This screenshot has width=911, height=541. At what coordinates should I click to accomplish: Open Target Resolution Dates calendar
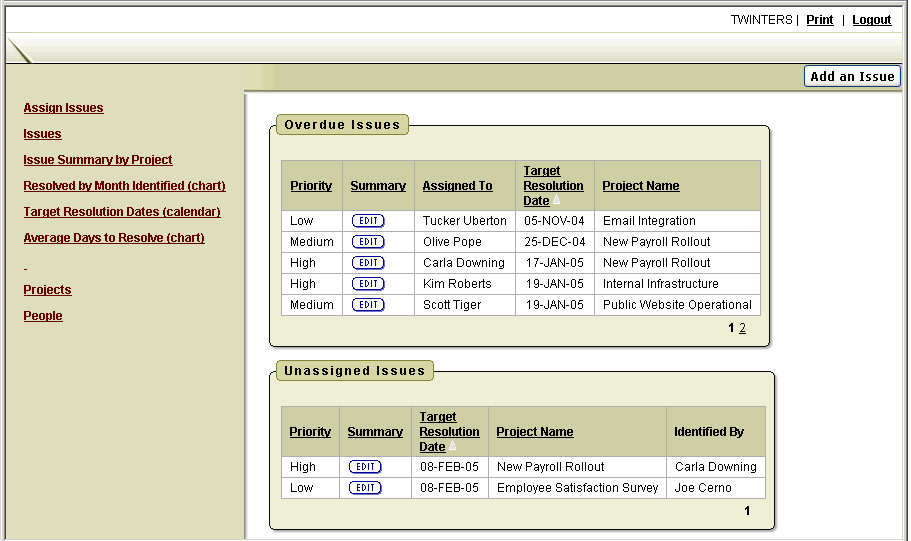(122, 212)
